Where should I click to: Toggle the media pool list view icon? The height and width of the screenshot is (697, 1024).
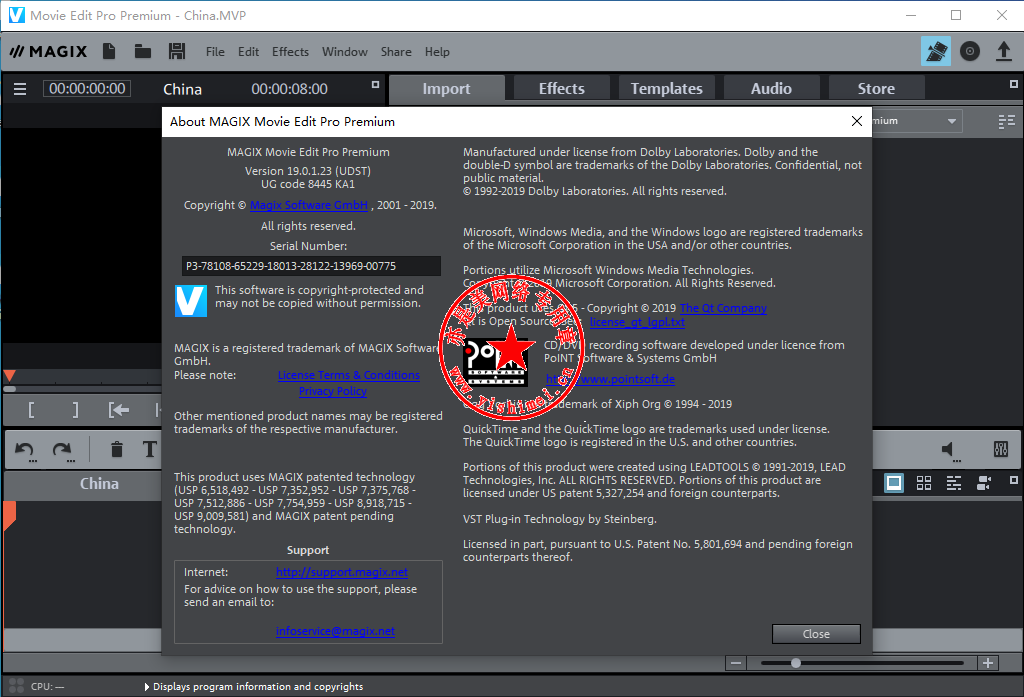pos(1006,122)
